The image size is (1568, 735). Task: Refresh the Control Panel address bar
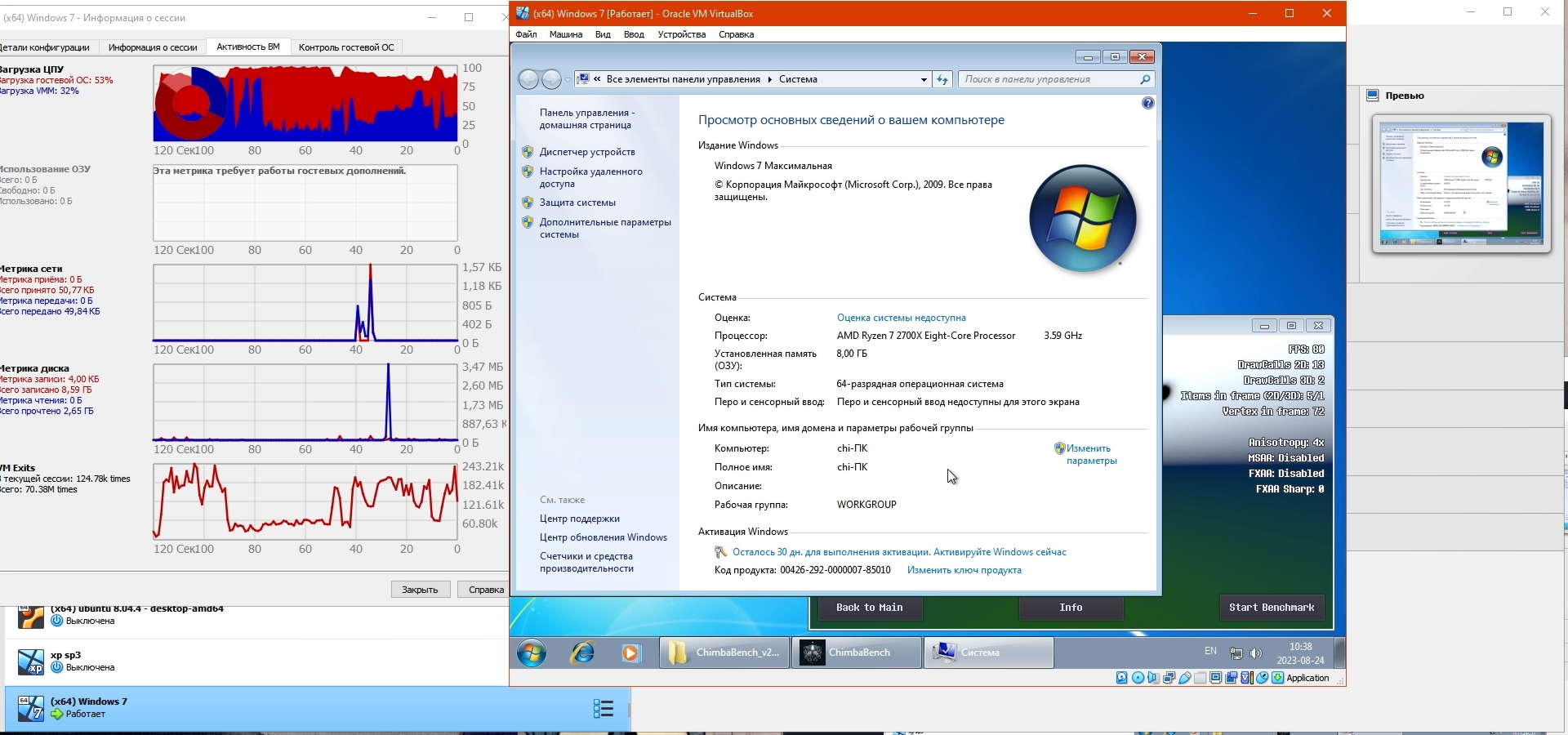(x=942, y=79)
